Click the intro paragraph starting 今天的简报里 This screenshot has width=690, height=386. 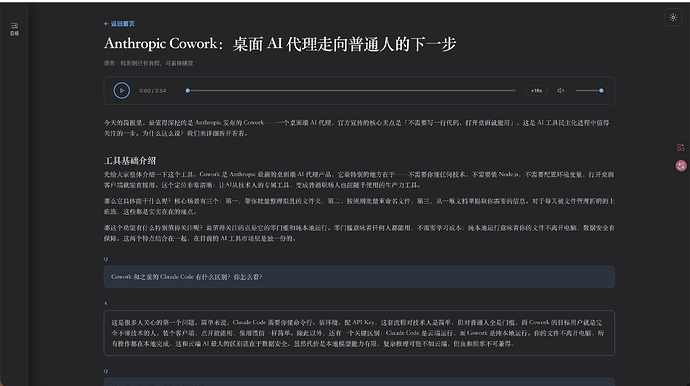pyautogui.click(x=357, y=128)
